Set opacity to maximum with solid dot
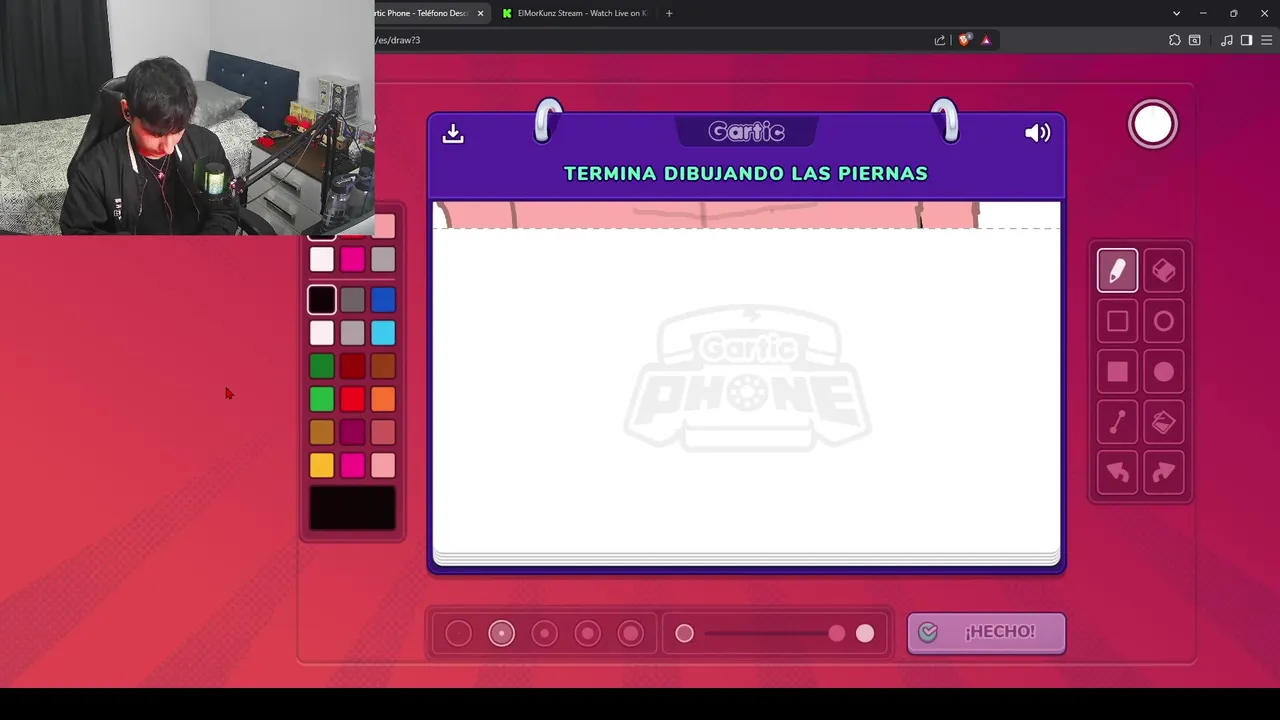The width and height of the screenshot is (1280, 720). click(865, 633)
